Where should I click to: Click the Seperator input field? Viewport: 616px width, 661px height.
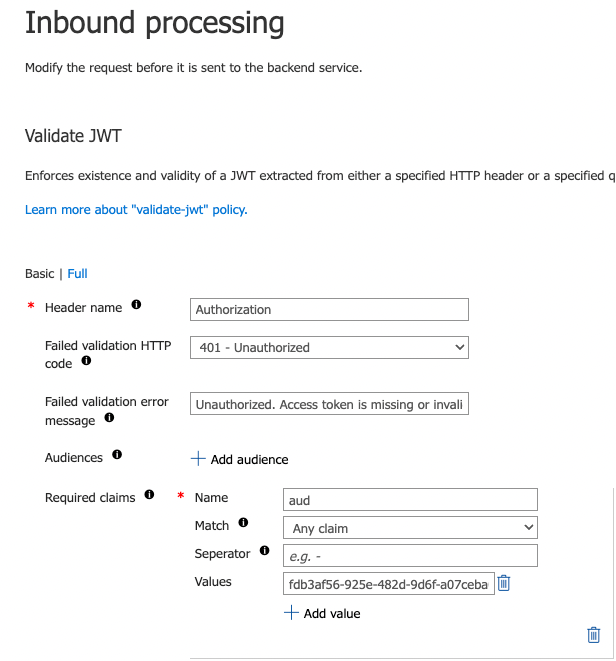coord(410,556)
